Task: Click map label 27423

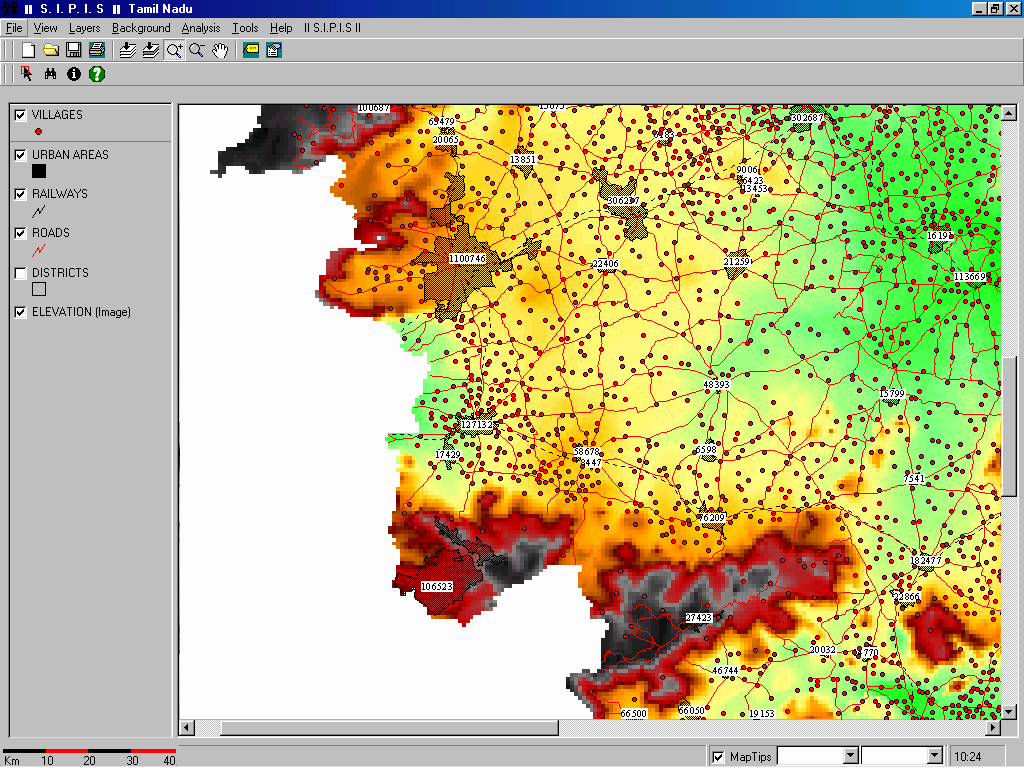Action: click(x=699, y=618)
